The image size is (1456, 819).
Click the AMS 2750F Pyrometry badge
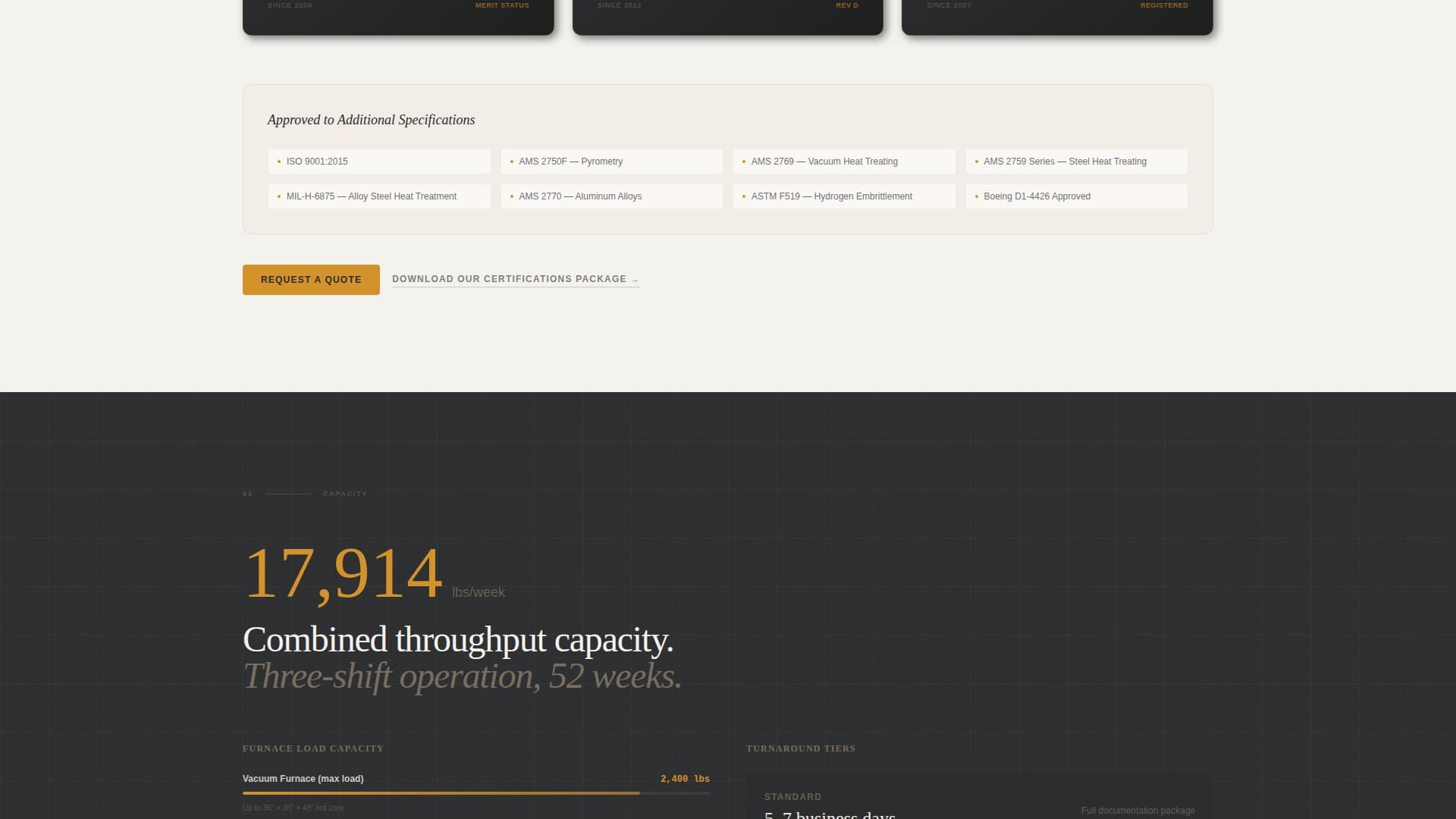point(611,162)
